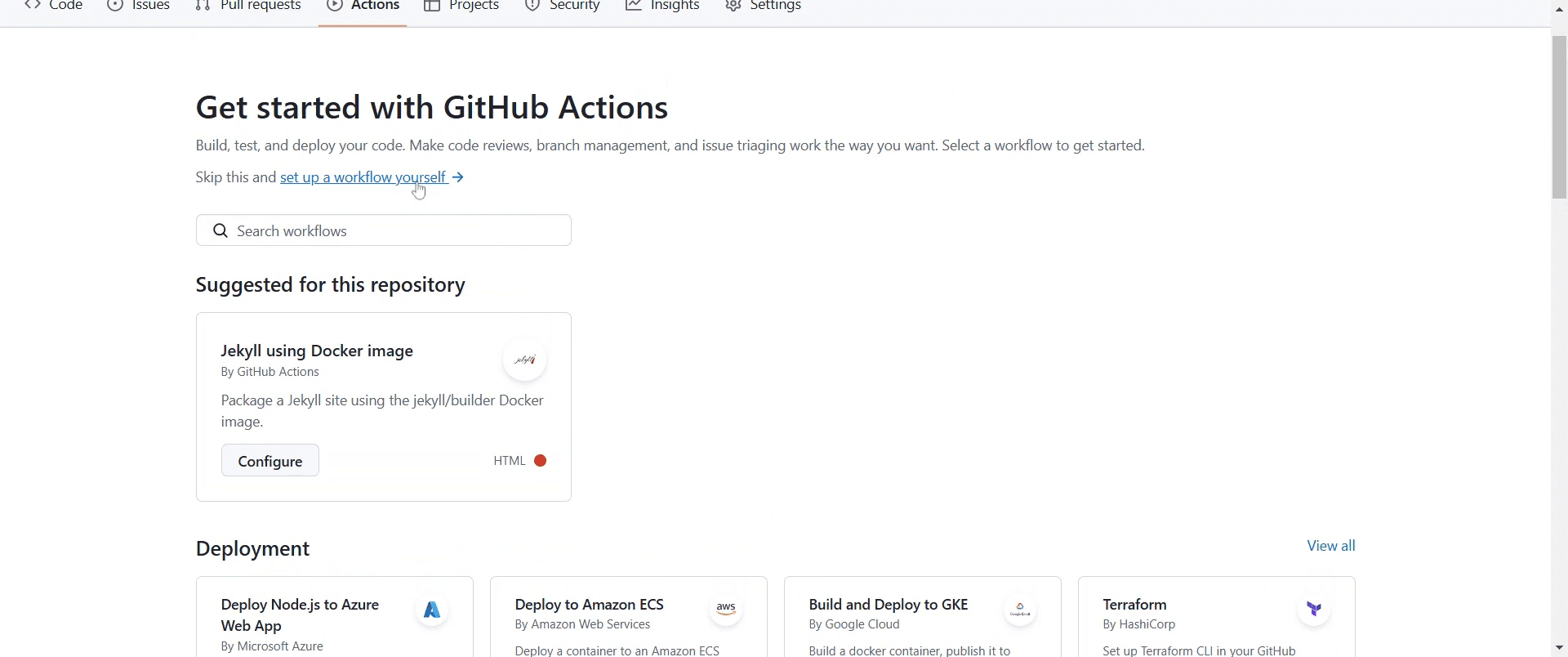Switch to the Issues tab
Image resolution: width=1568 pixels, height=657 pixels.
click(139, 6)
